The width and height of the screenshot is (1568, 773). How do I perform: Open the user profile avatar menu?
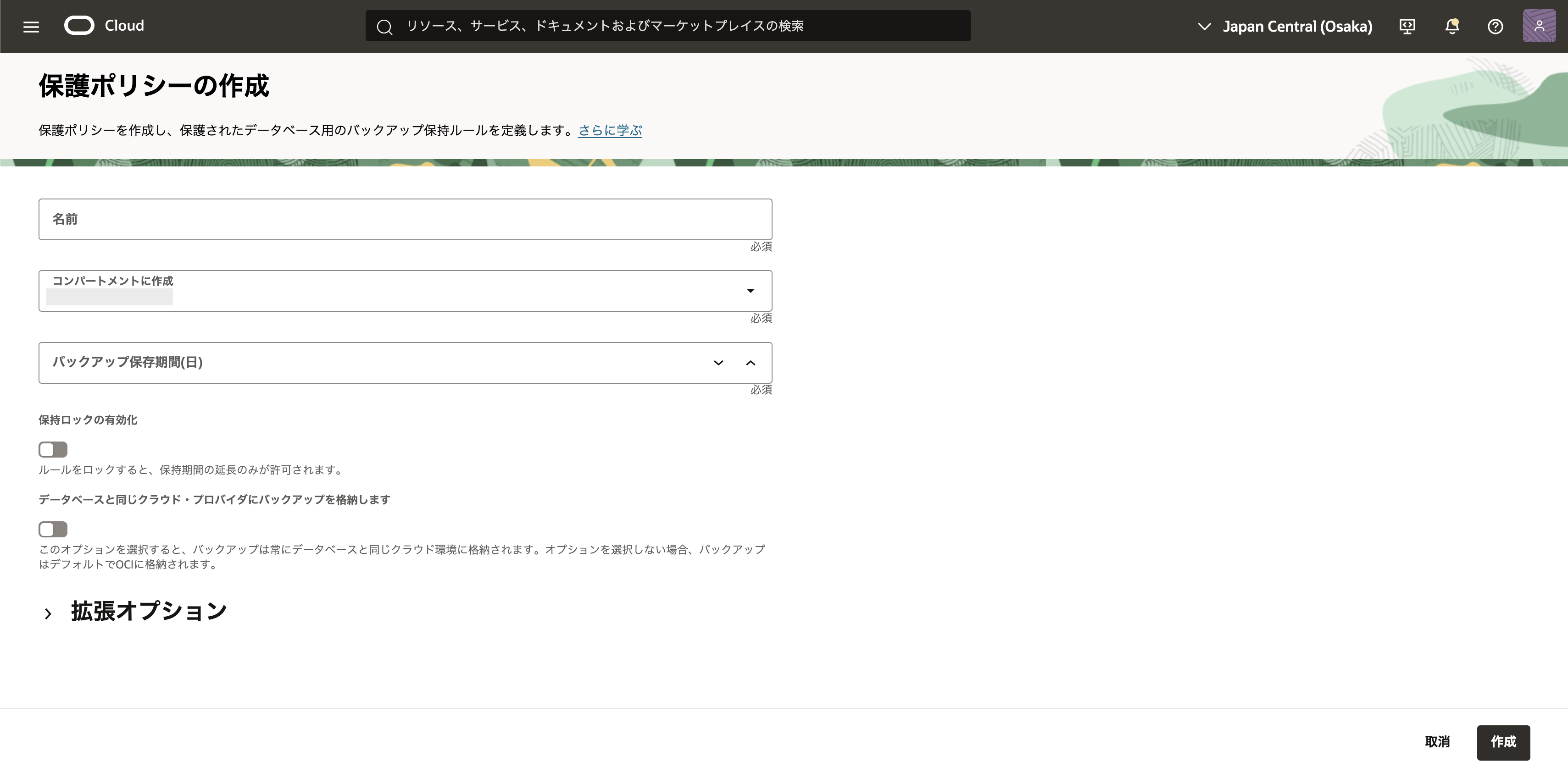tap(1539, 26)
